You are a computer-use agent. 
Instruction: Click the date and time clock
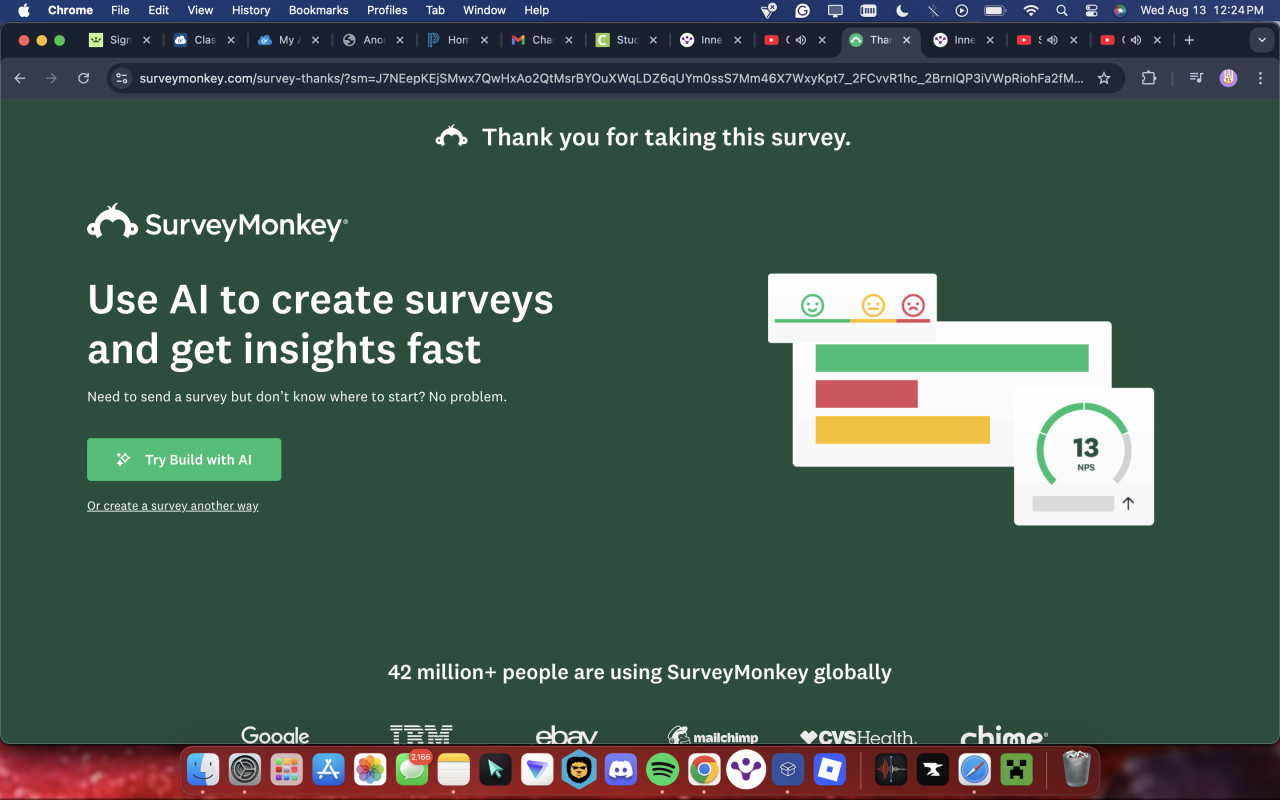click(x=1202, y=10)
